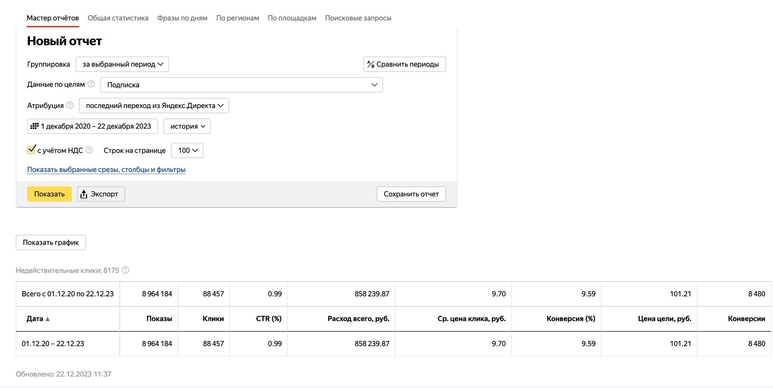
Task: Expand the Подписка goals dropdown
Action: click(242, 85)
